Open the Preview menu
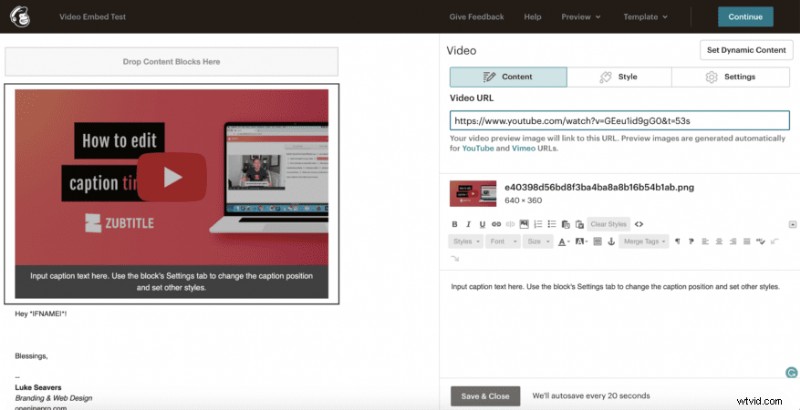Viewport: 800px width, 410px height. (x=581, y=17)
